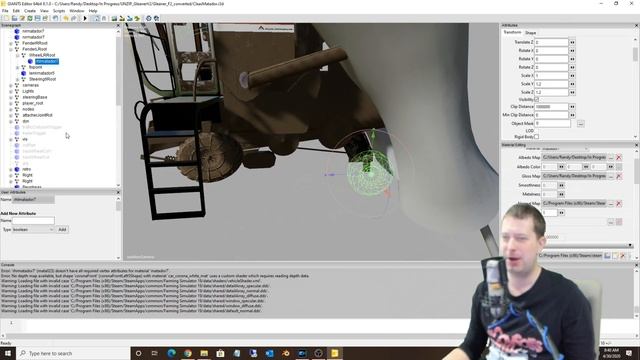The width and height of the screenshot is (640, 360).
Task: Click the stepper next to Clip Distance
Action: pos(572,107)
